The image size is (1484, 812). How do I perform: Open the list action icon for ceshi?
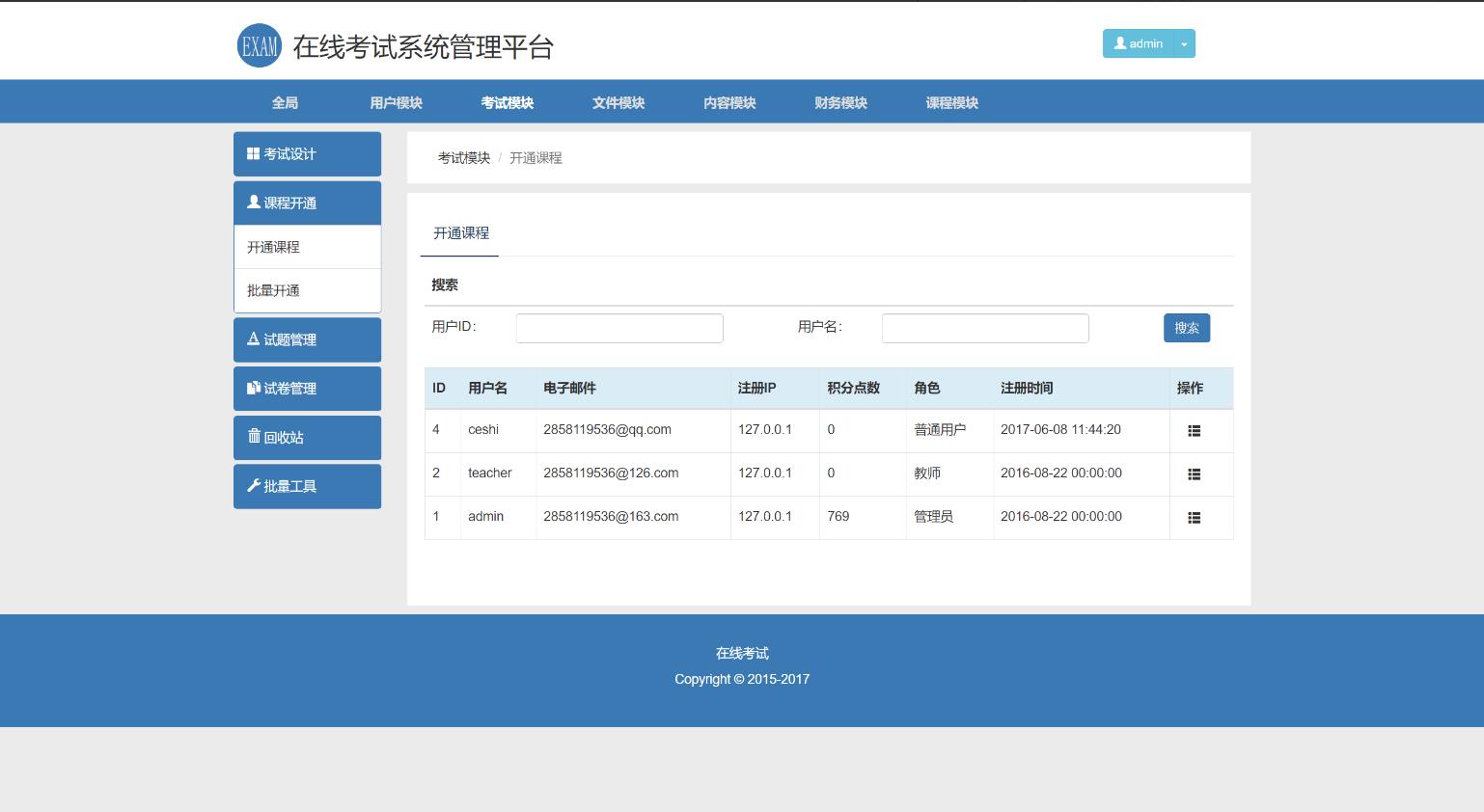pyautogui.click(x=1194, y=431)
